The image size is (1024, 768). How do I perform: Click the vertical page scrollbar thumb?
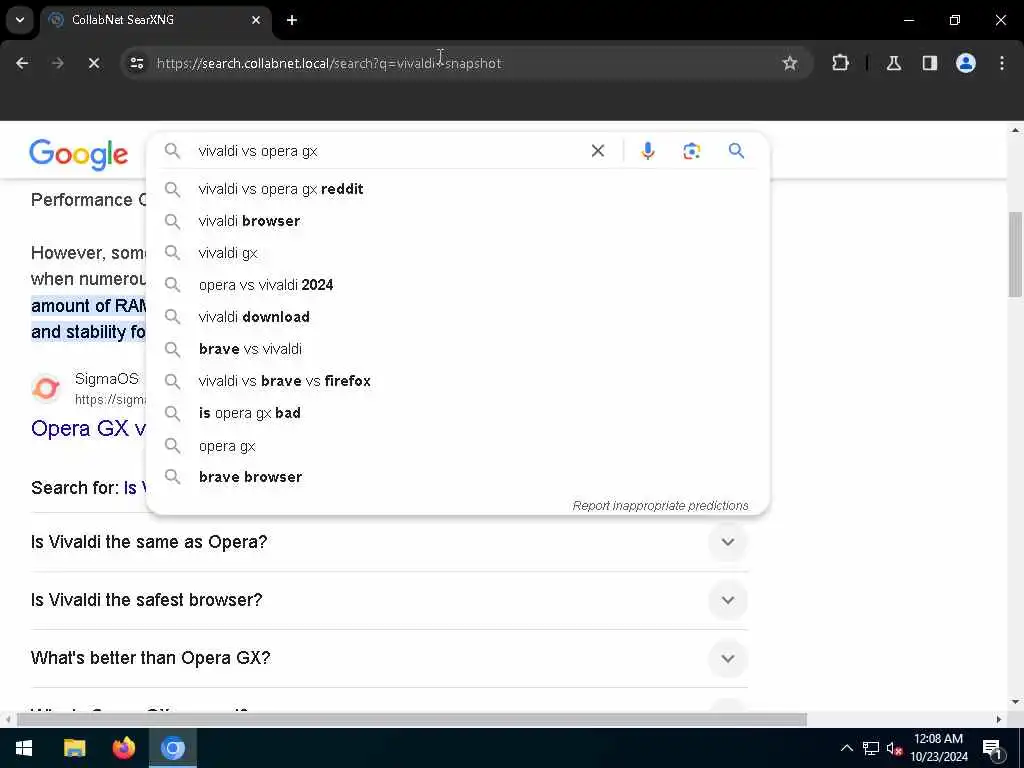point(1015,254)
